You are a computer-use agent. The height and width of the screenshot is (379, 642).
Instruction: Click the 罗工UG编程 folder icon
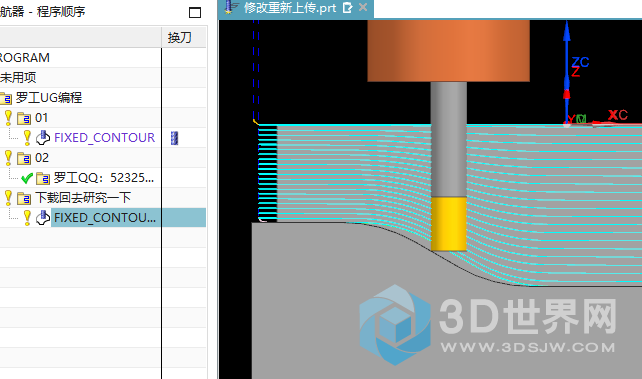tap(6, 99)
